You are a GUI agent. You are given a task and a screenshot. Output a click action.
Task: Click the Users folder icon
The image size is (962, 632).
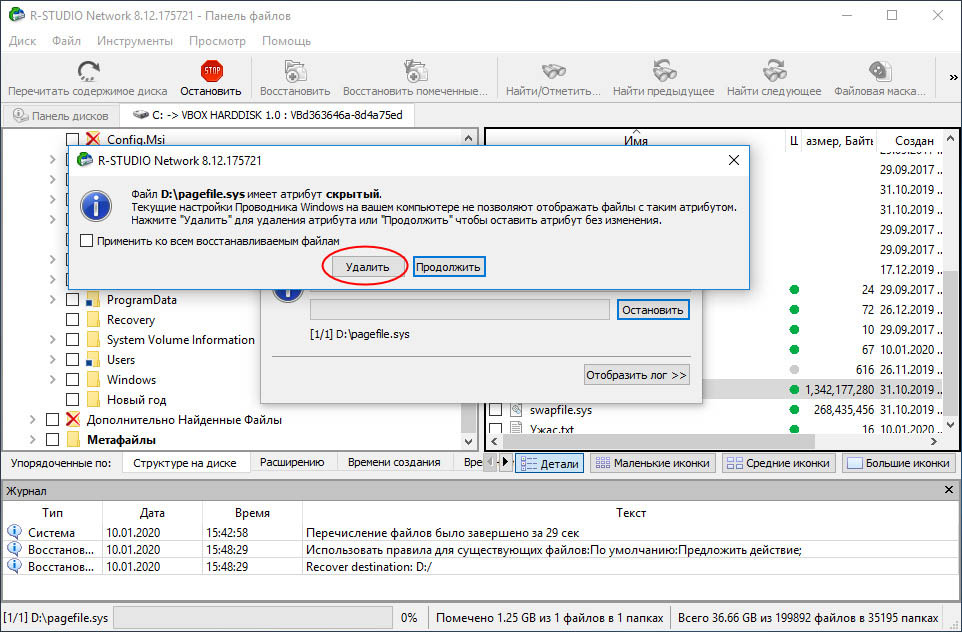[93, 360]
